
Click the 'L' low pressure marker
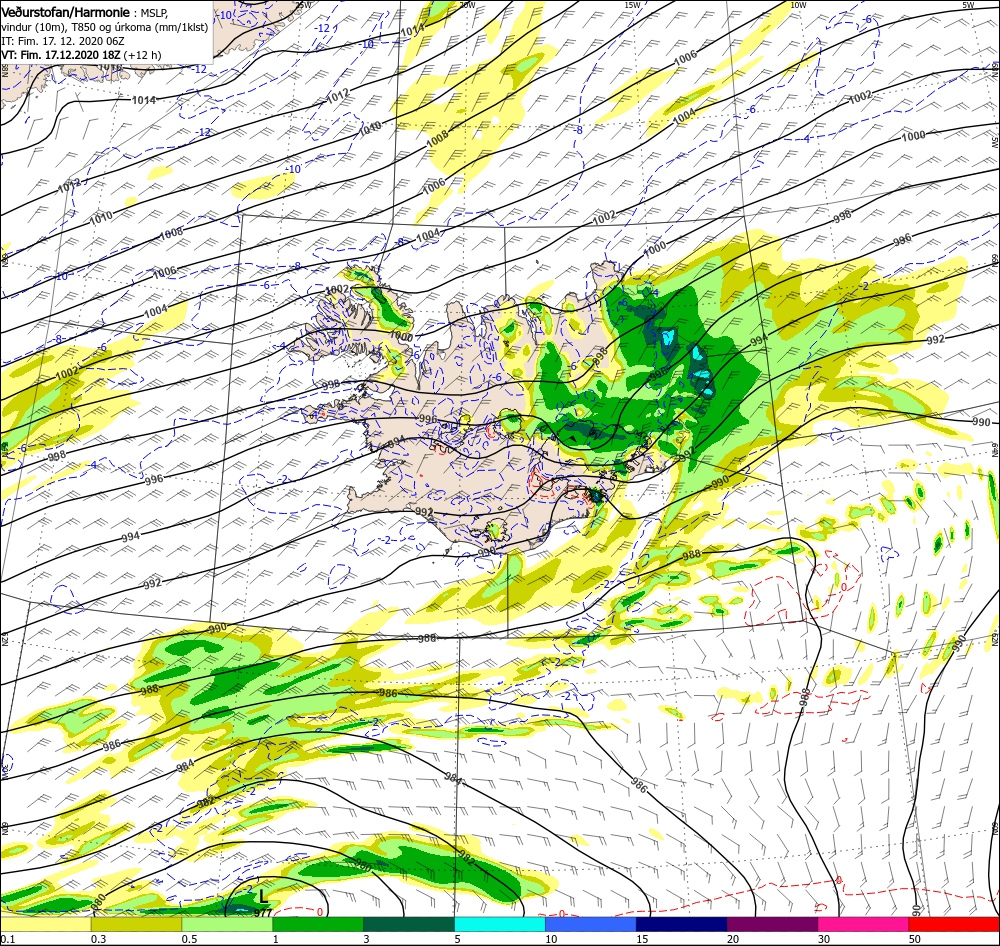click(263, 898)
